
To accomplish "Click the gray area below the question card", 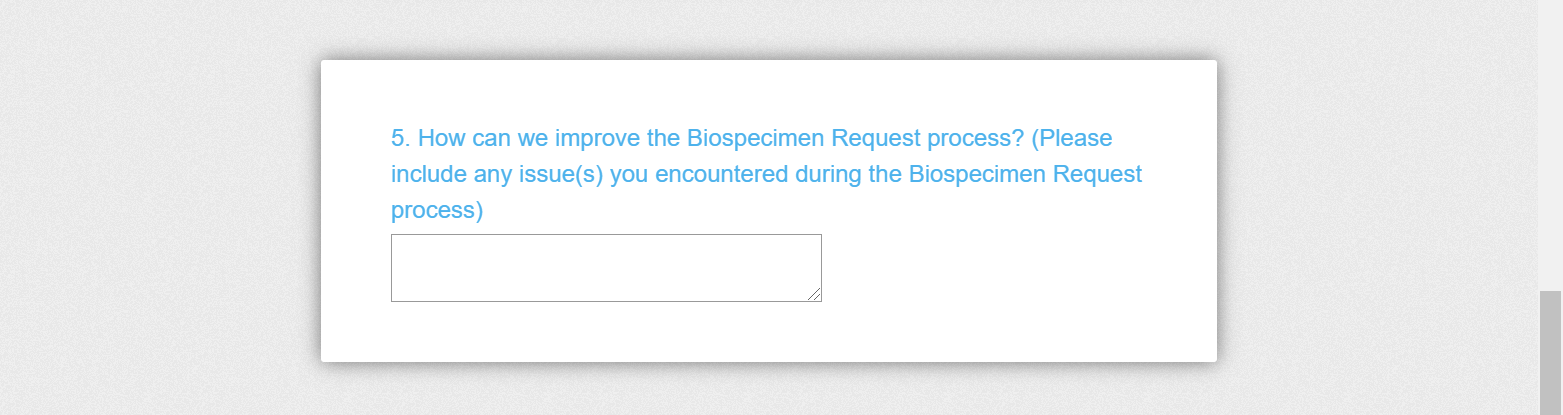I will pyautogui.click(x=768, y=390).
